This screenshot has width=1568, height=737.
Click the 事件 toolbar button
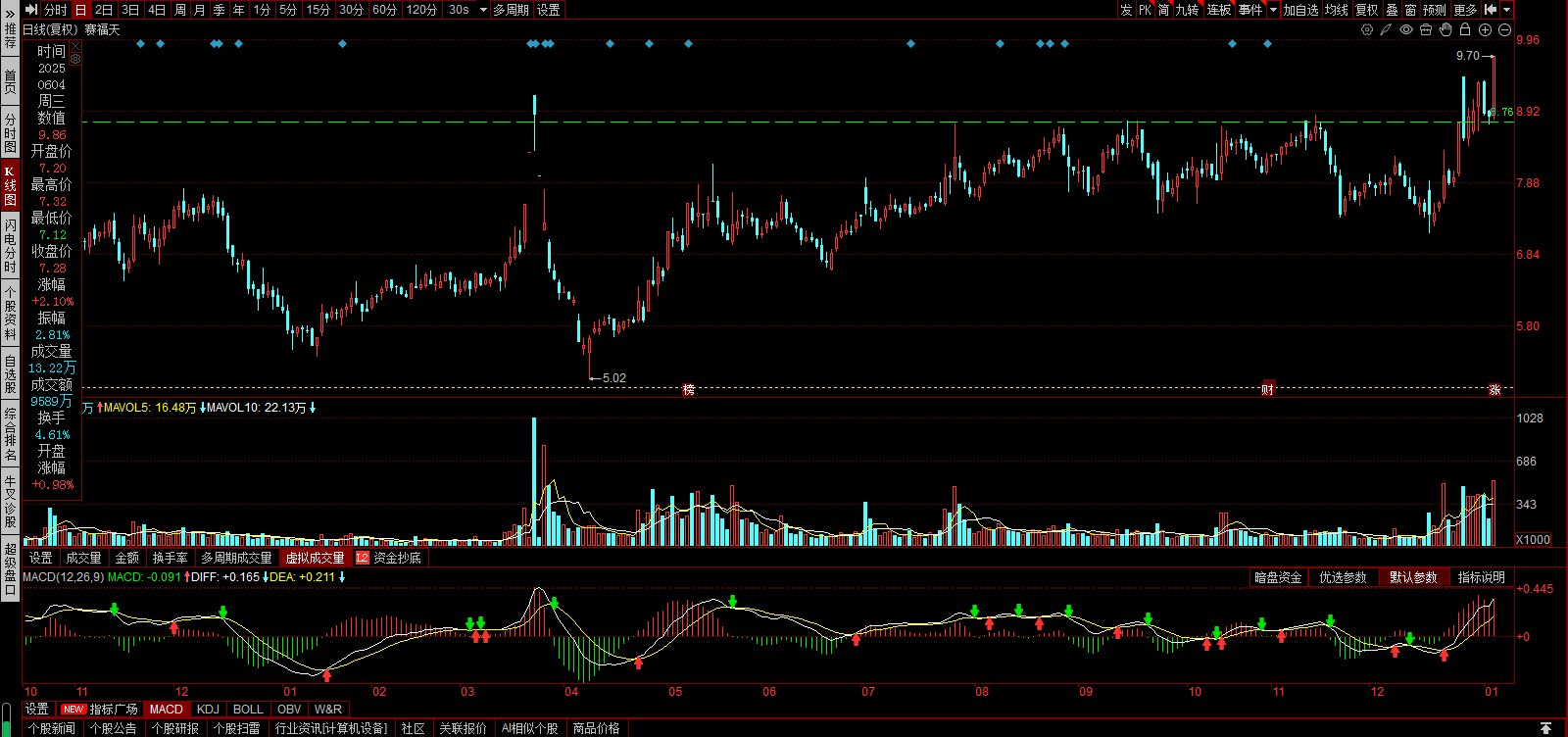1250,10
